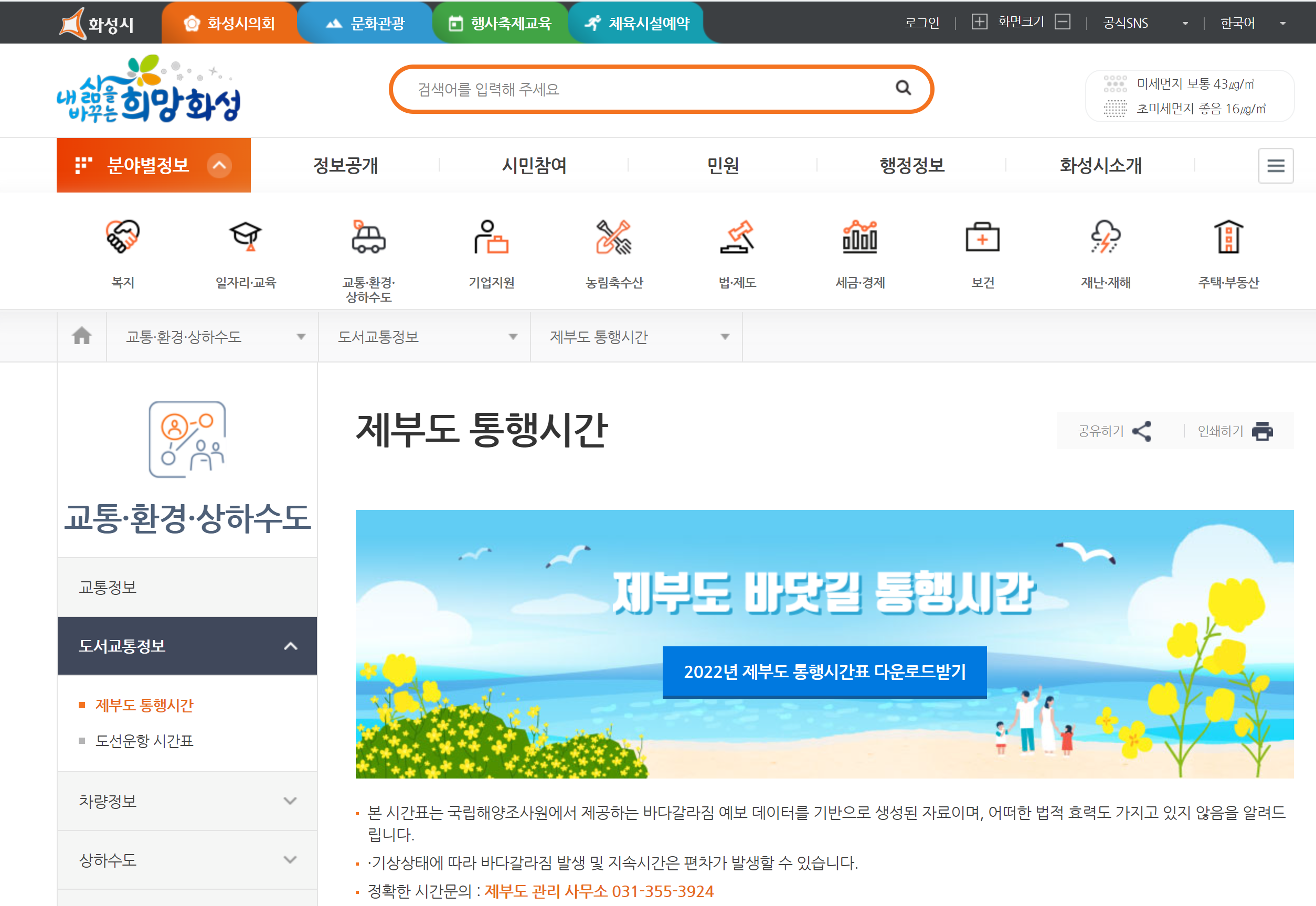Open the 제부도 통행시간 breadcrumb dropdown
This screenshot has width=1316, height=906.
coord(636,337)
